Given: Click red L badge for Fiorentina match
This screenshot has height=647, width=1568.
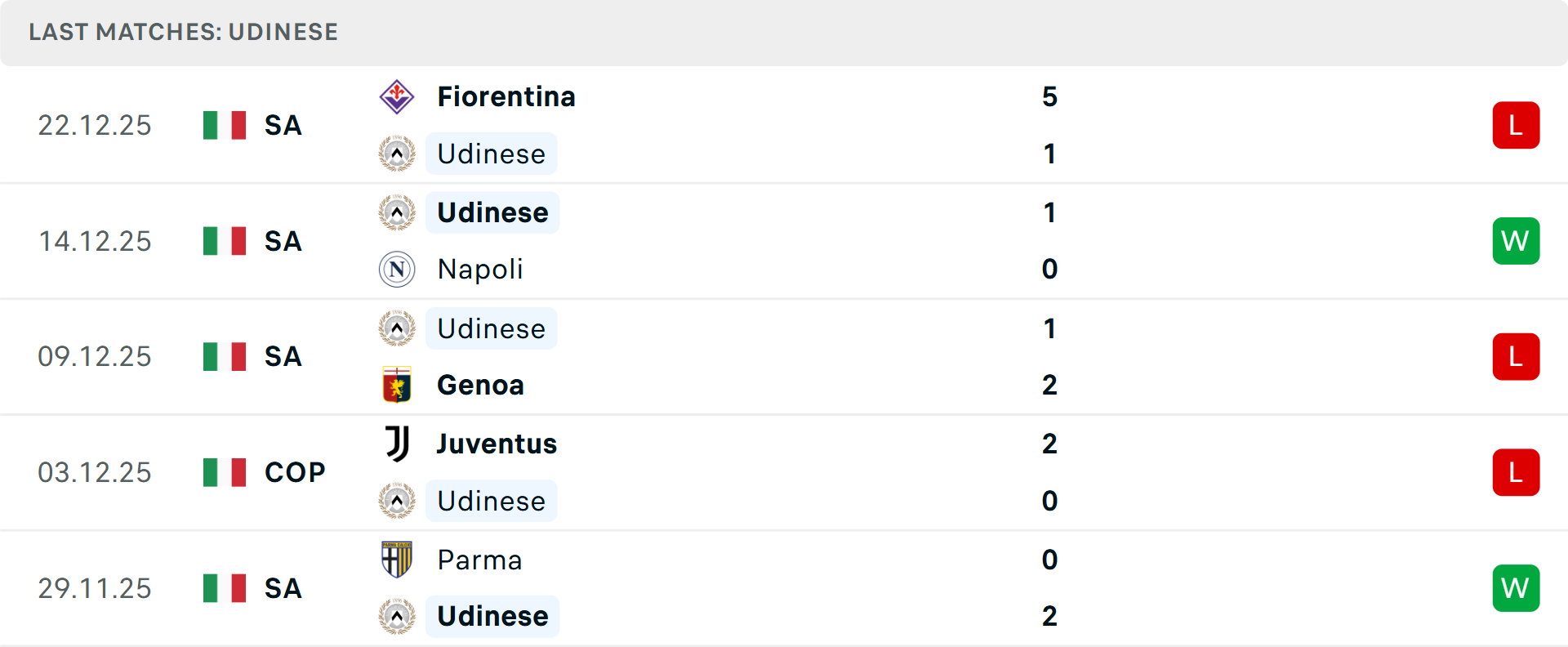Looking at the screenshot, I should 1516,125.
